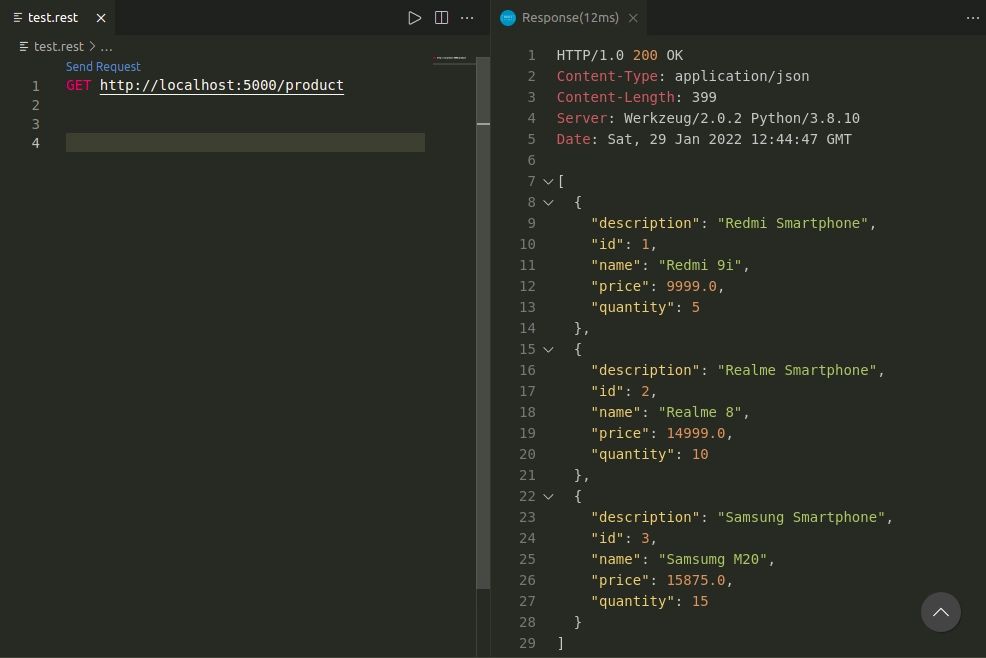Click the "id": 2 line

[x=623, y=391]
